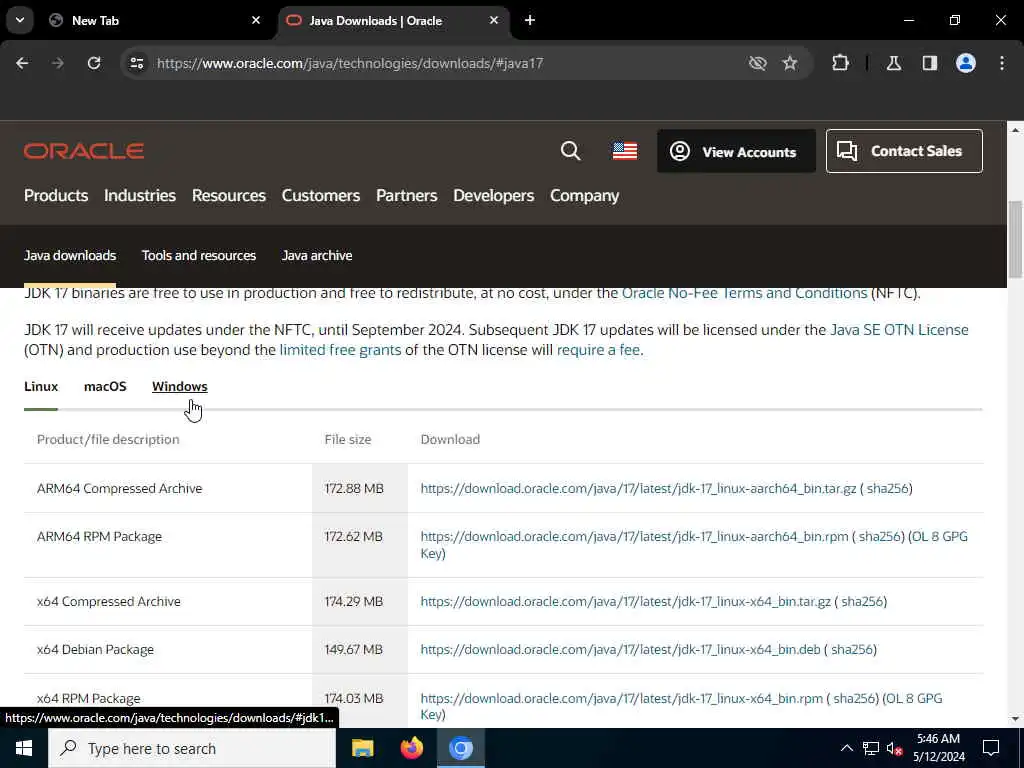Open the Resources menu
1024x768 pixels.
(229, 195)
